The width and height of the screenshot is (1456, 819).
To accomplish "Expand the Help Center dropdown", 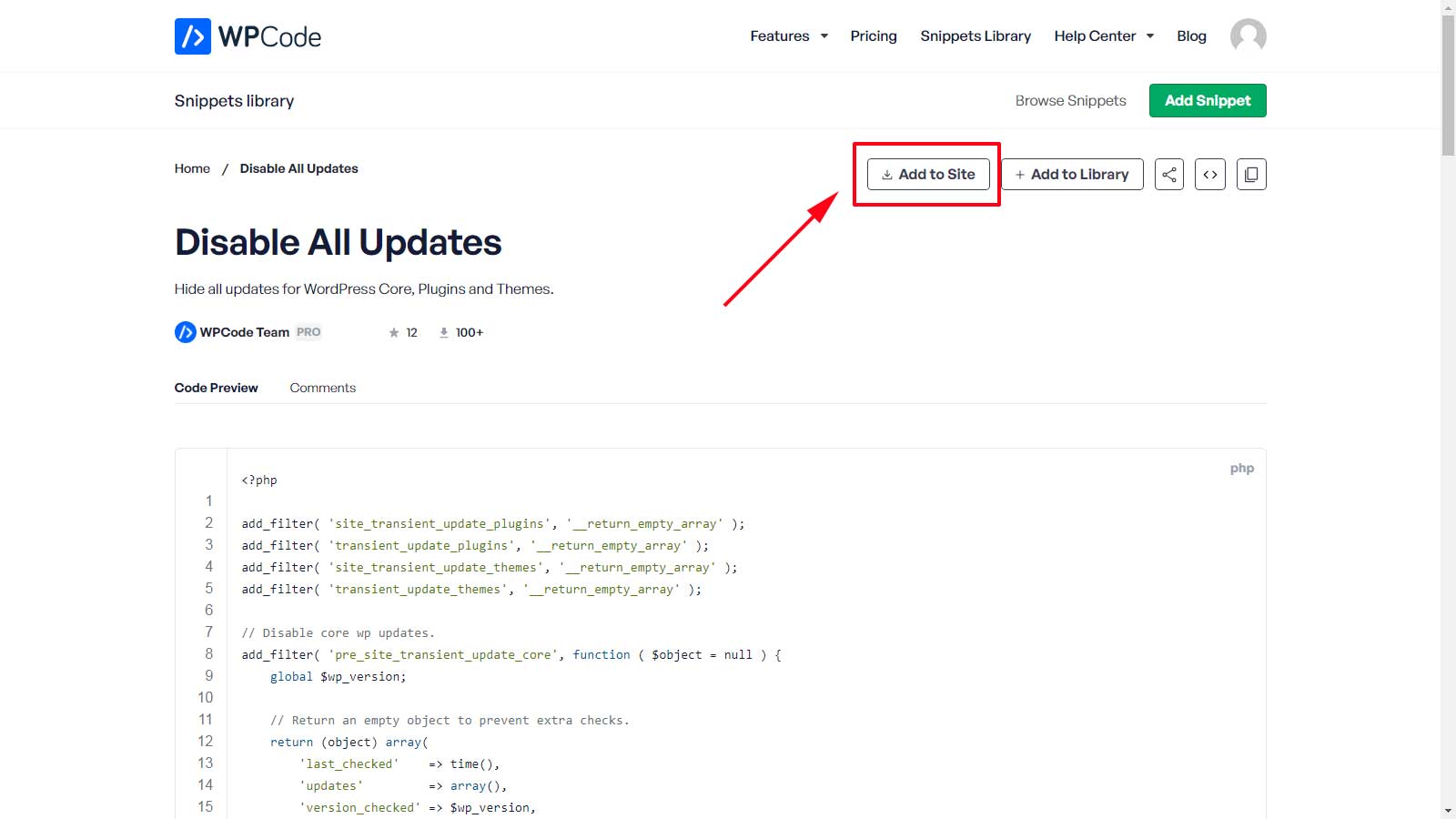I will [1104, 36].
